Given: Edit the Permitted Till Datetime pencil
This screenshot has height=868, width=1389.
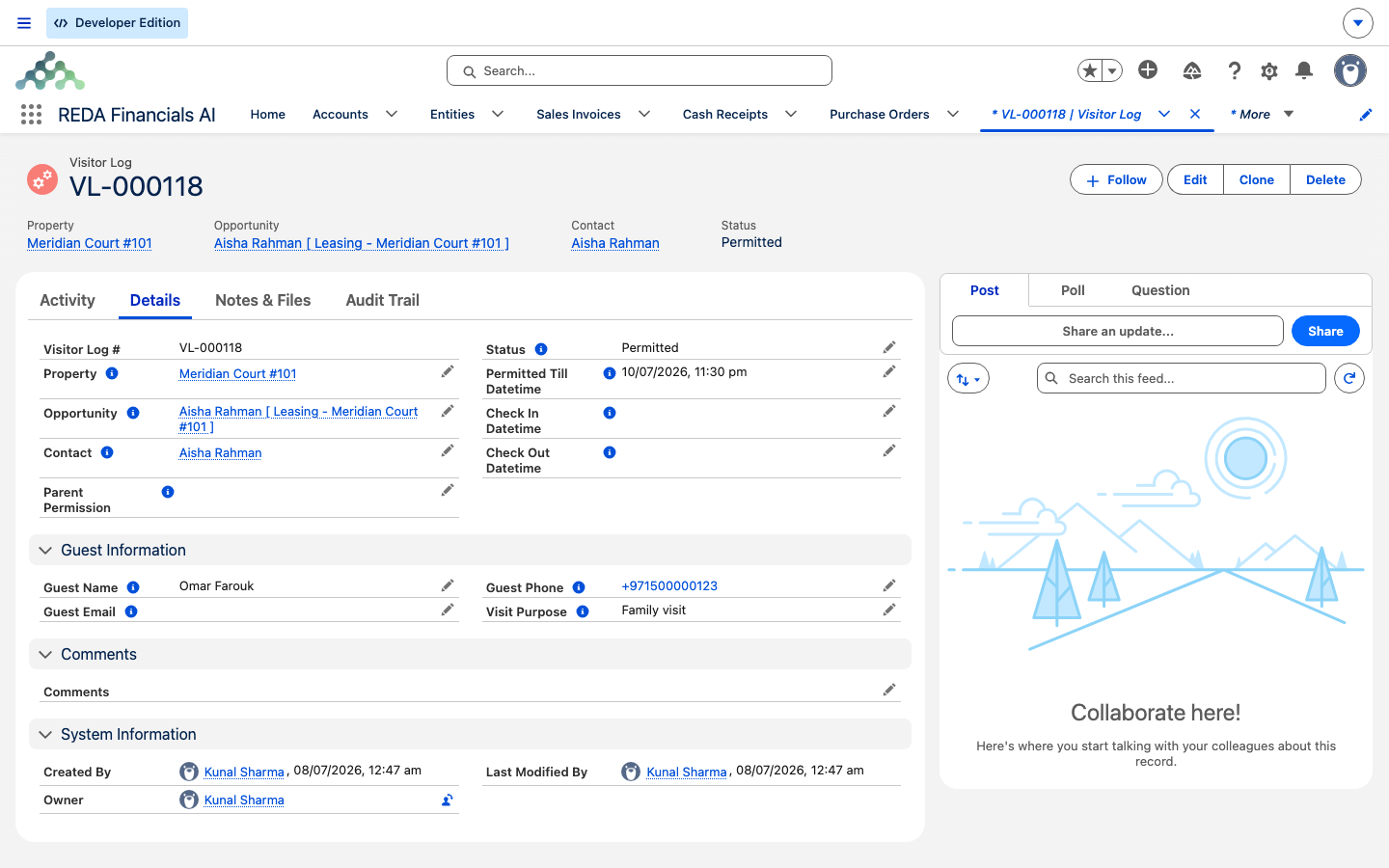Looking at the screenshot, I should coord(889,371).
